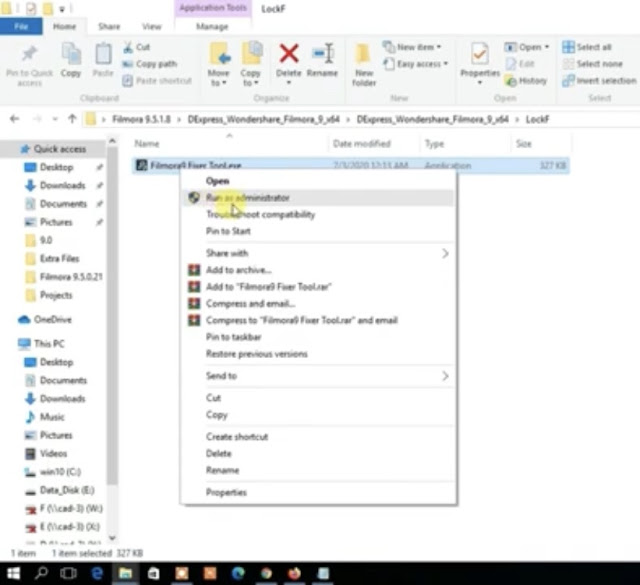Click Invert selection in ribbon
640x585 pixels.
(599, 80)
